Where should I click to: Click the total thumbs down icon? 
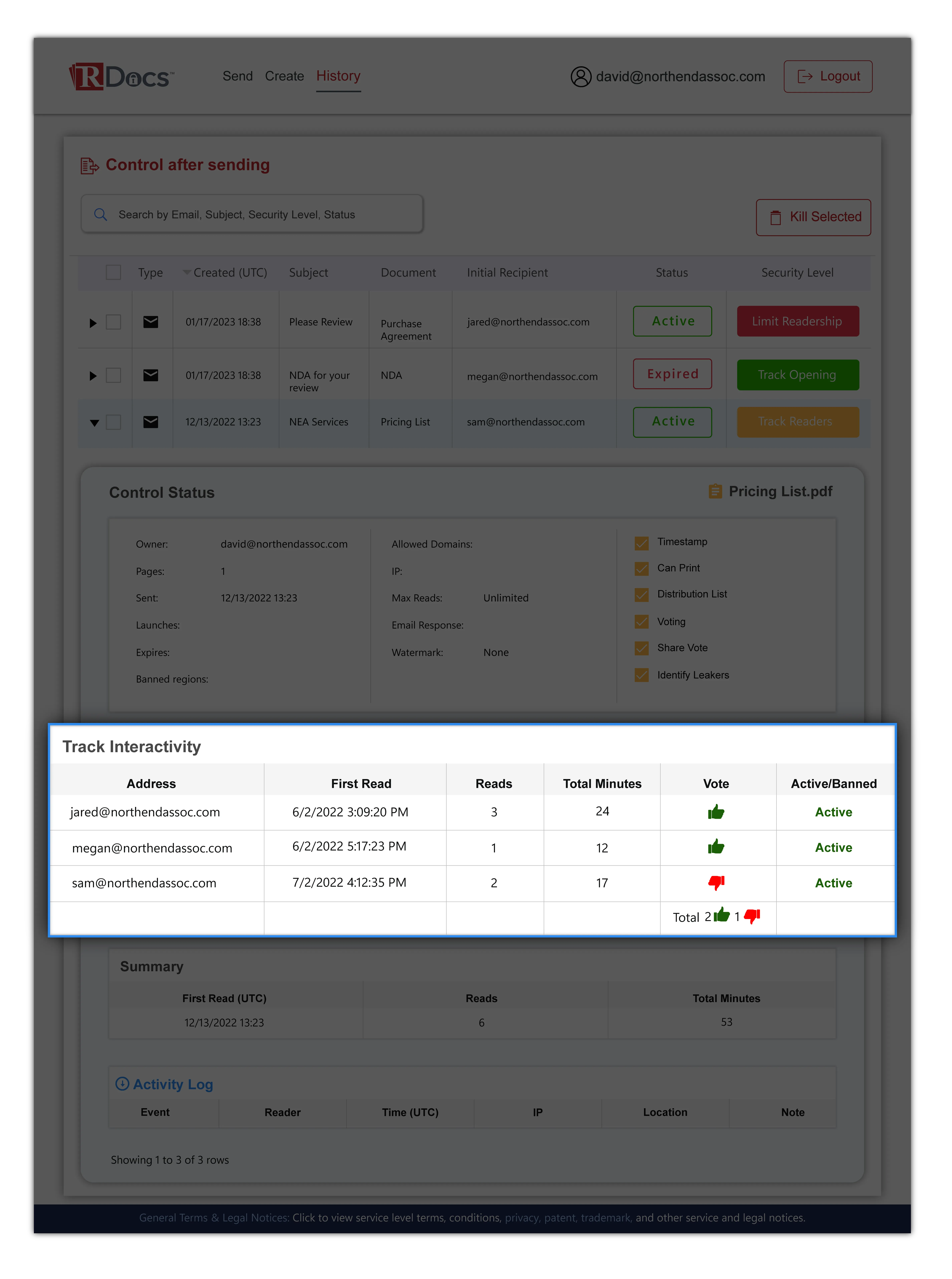pyautogui.click(x=752, y=916)
